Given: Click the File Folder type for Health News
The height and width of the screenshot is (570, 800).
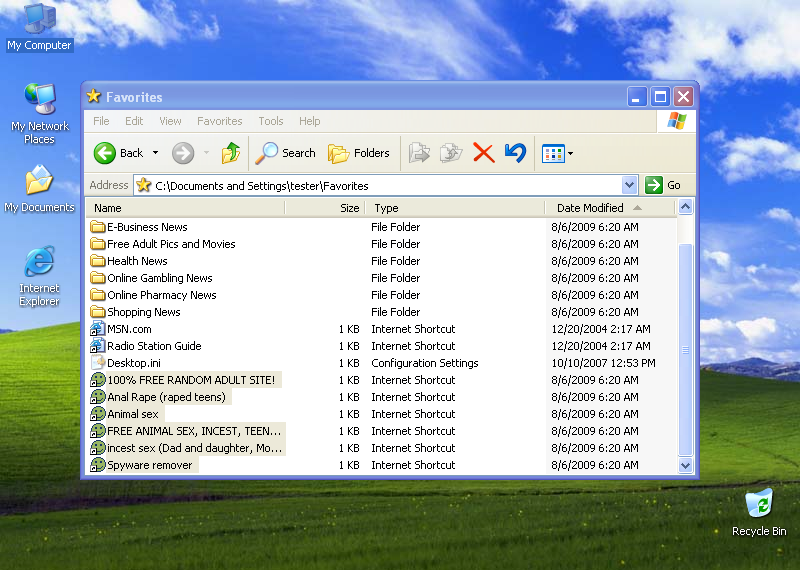Looking at the screenshot, I should pyautogui.click(x=395, y=261).
